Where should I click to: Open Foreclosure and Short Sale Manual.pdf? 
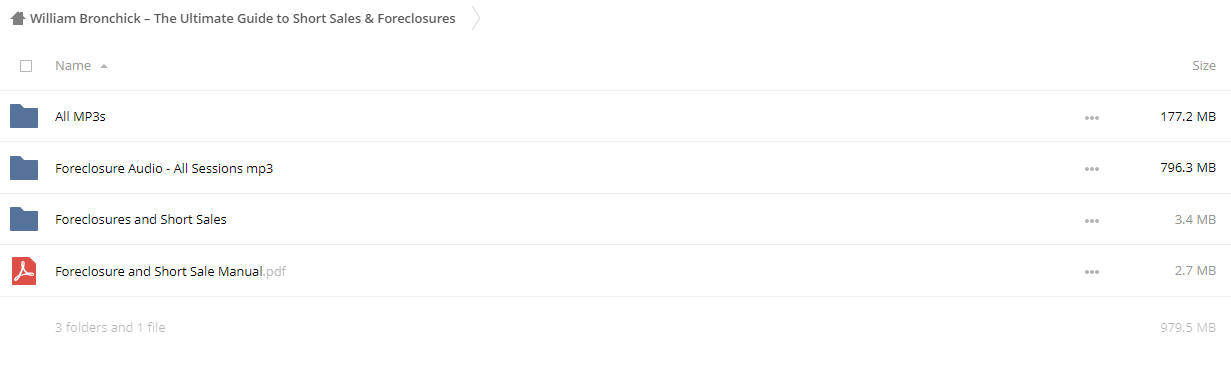[171, 271]
